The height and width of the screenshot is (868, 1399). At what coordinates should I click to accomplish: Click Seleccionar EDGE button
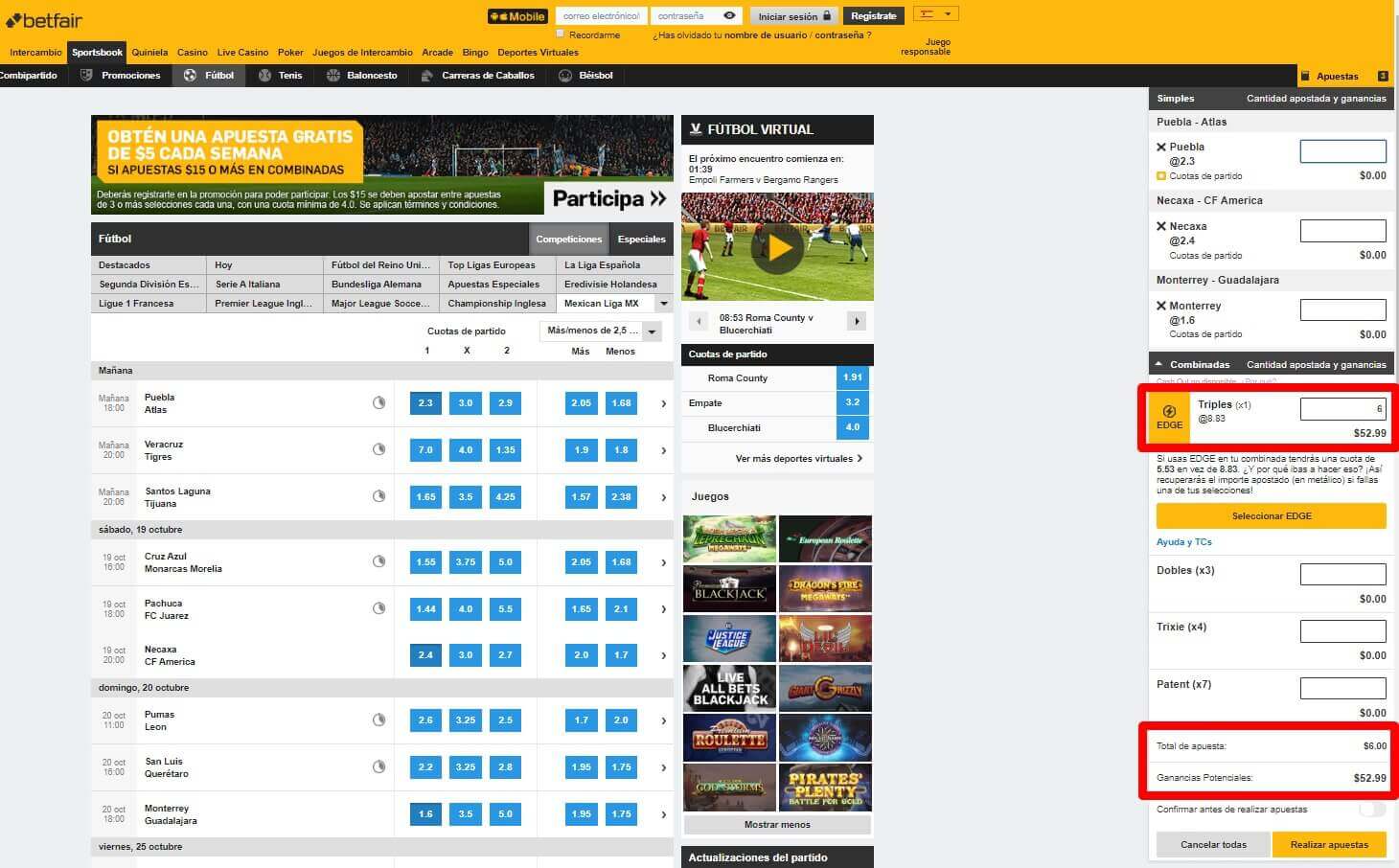(1271, 516)
